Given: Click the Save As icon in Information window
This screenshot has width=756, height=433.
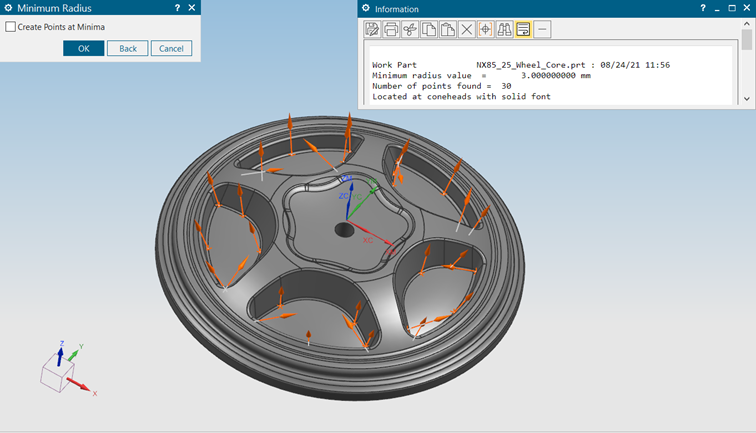Looking at the screenshot, I should click(372, 29).
